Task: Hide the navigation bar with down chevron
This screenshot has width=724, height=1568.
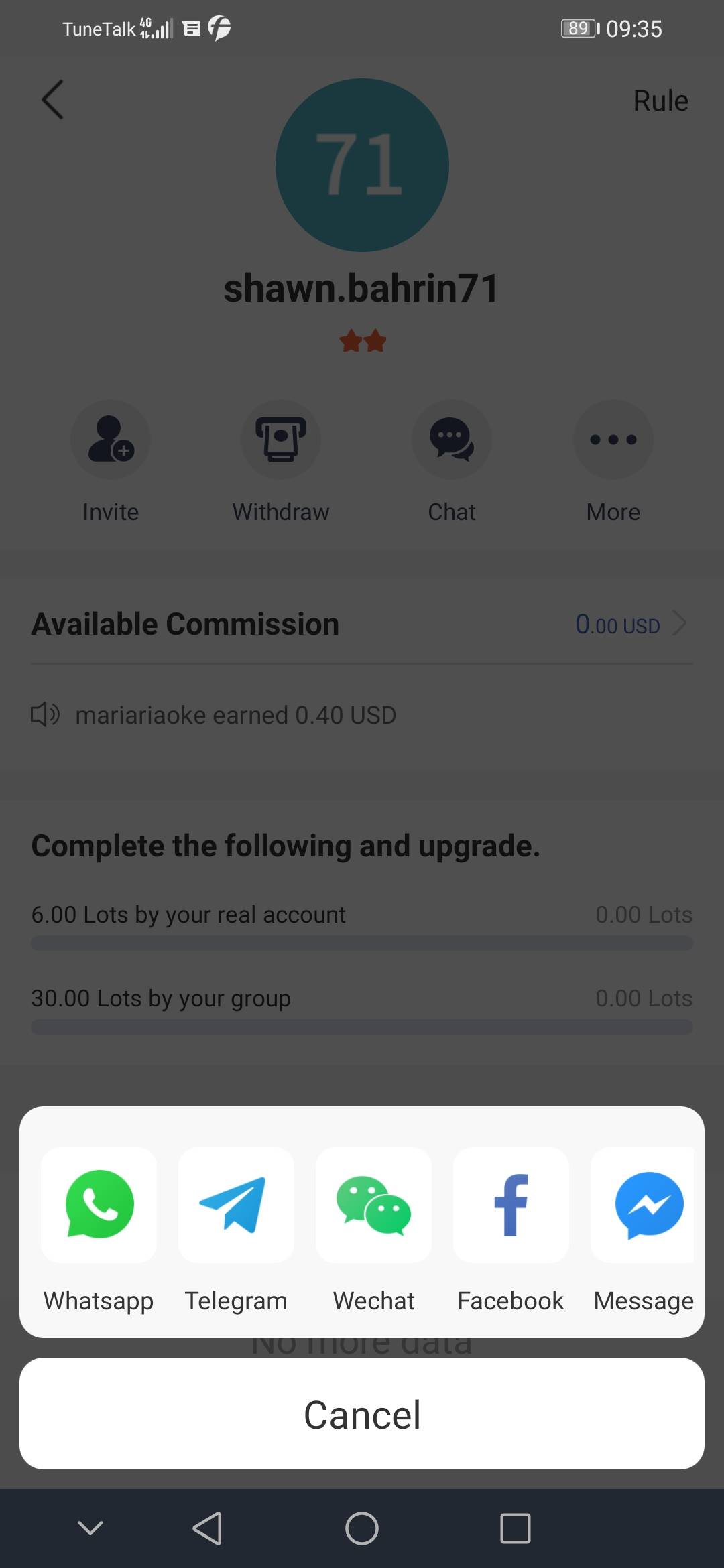Action: (x=90, y=1528)
